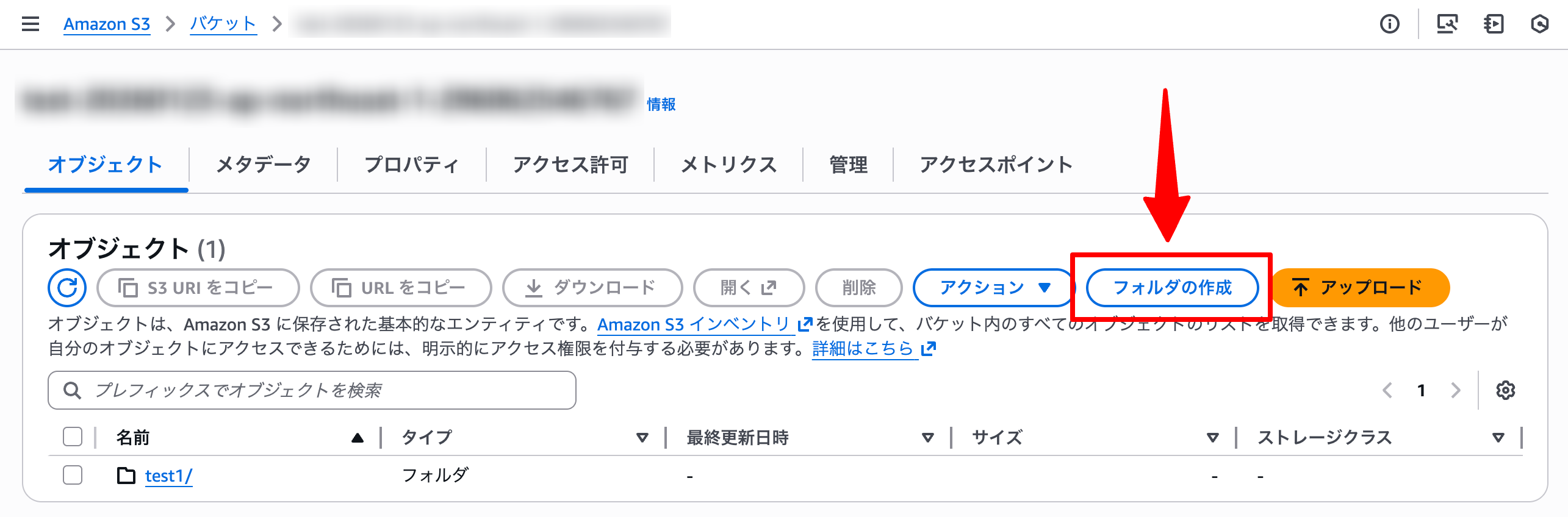Sort by タイプ column arrow
Image resolution: width=1568 pixels, height=517 pixels.
tap(642, 438)
